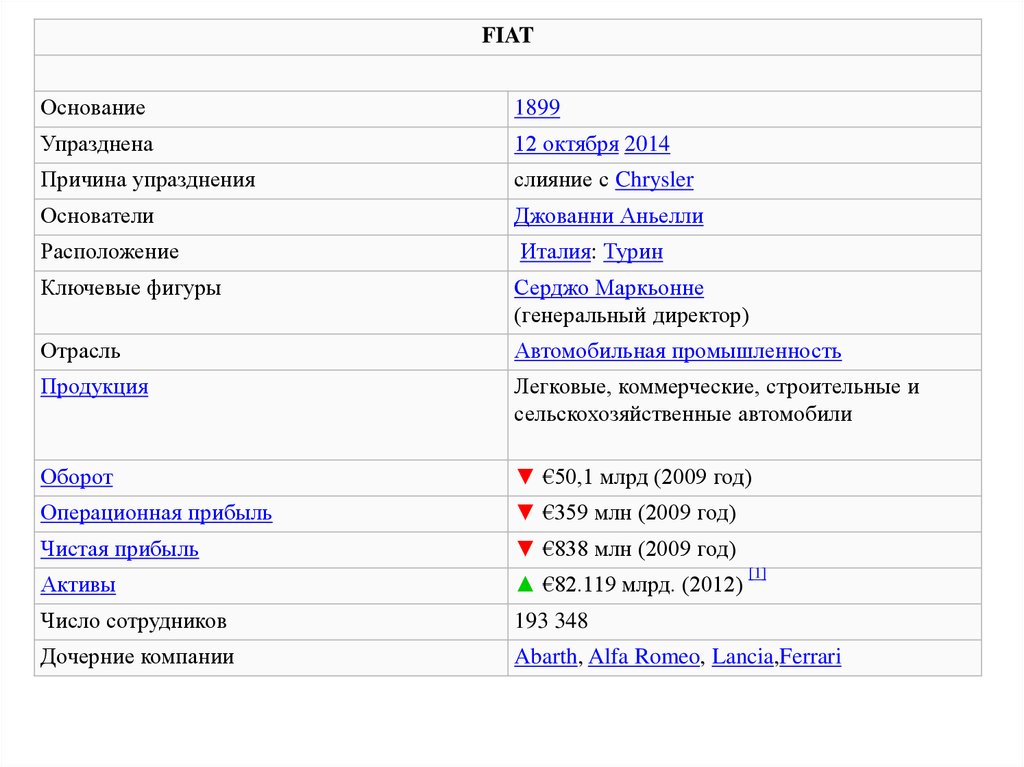
Task: Select the 'Основатели' row label
Action: click(97, 216)
